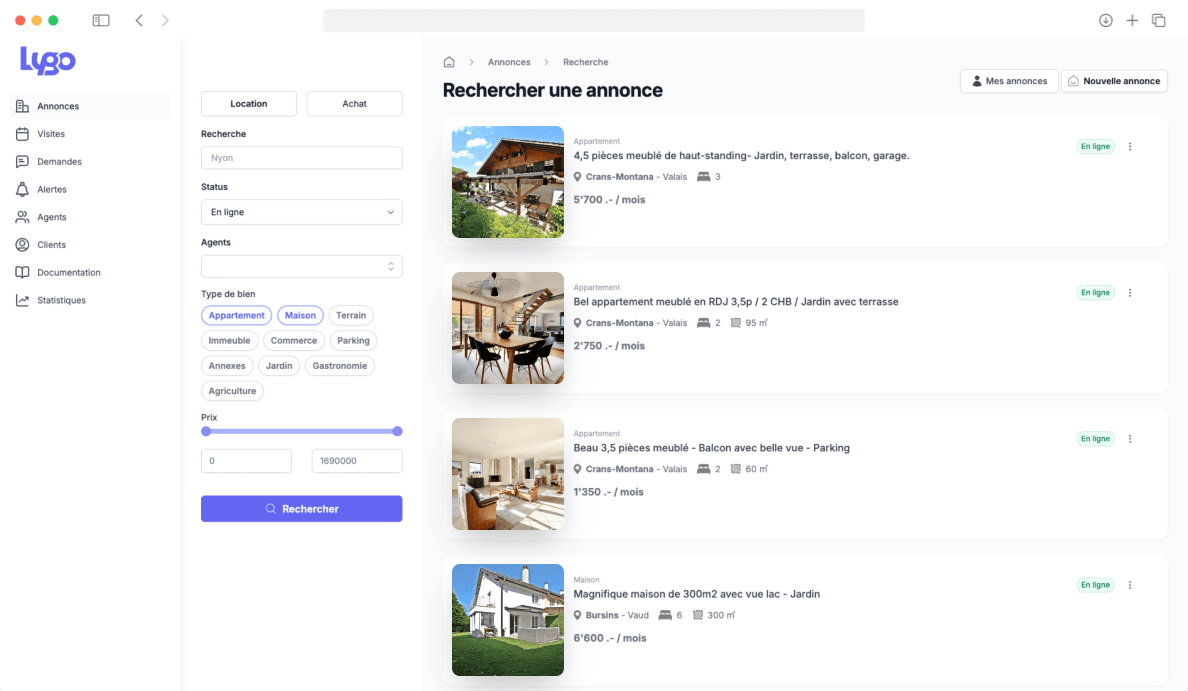This screenshot has height=691, width=1188.
Task: Open Demandes from the sidebar
Action: coord(22,161)
